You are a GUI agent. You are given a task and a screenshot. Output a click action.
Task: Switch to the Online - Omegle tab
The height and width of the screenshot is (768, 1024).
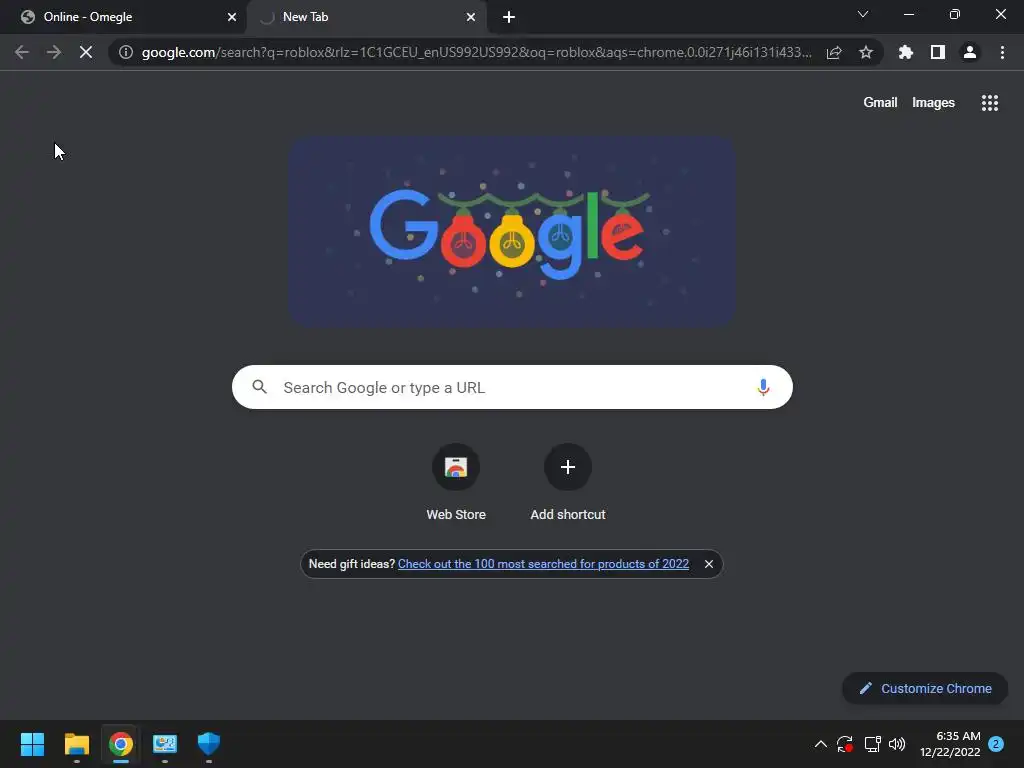(x=123, y=17)
